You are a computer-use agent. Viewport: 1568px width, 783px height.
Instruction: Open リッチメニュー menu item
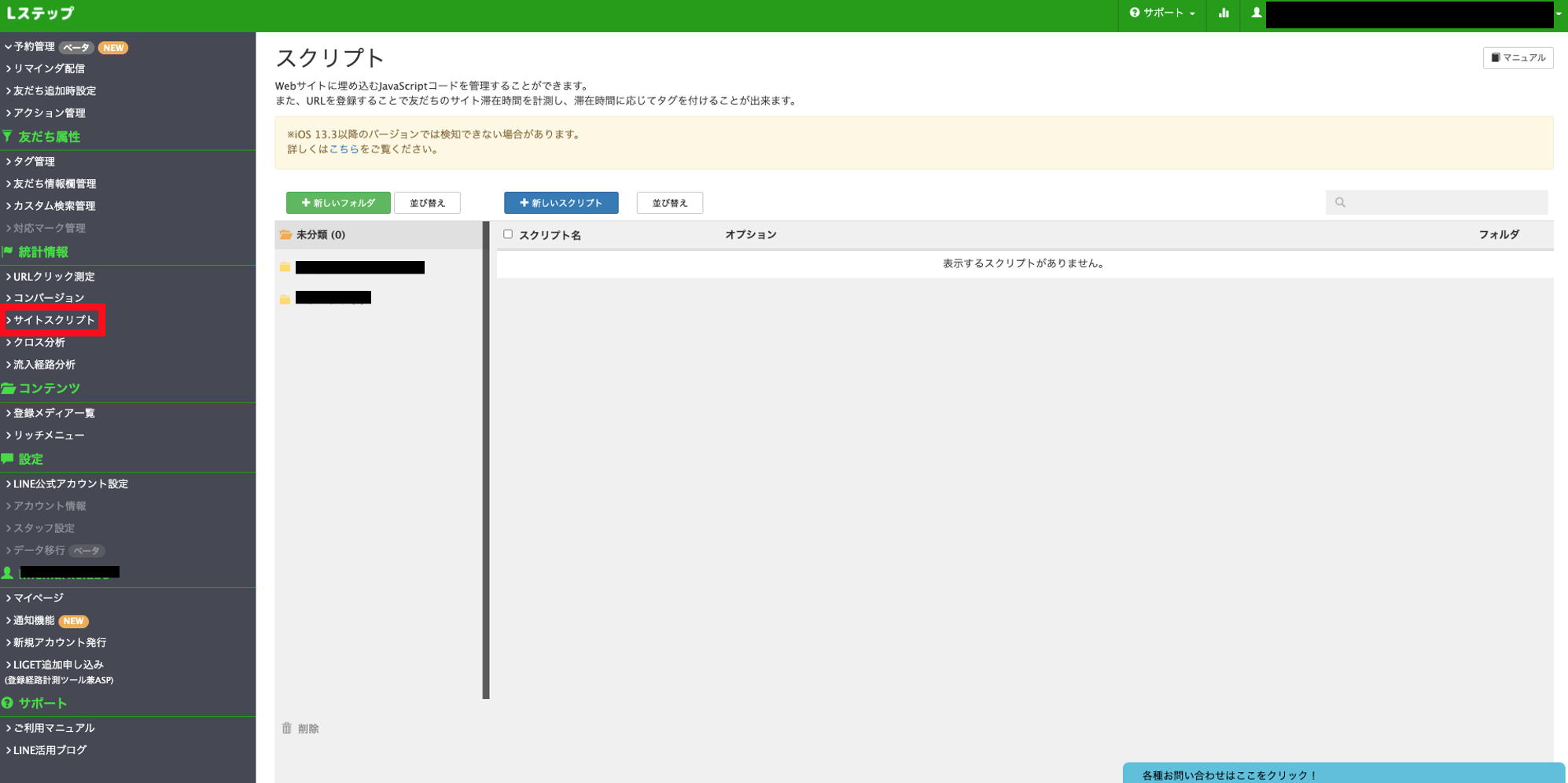coord(45,436)
